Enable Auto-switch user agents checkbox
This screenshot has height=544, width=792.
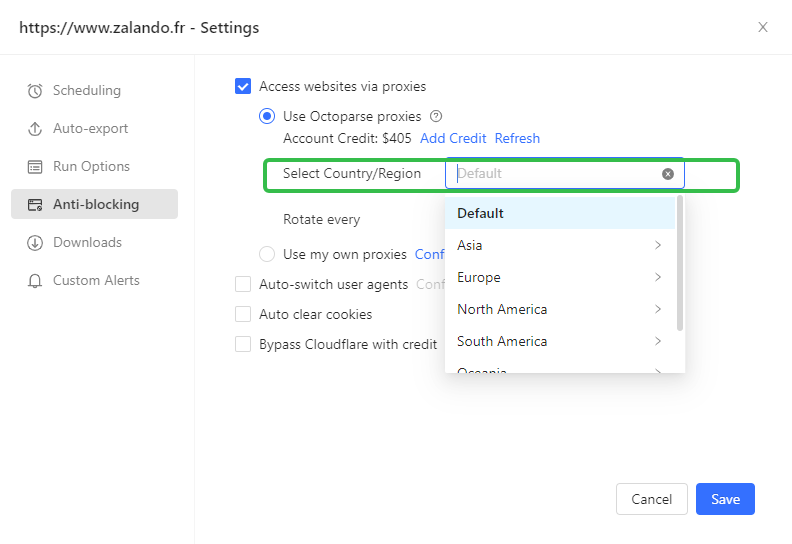tap(243, 284)
